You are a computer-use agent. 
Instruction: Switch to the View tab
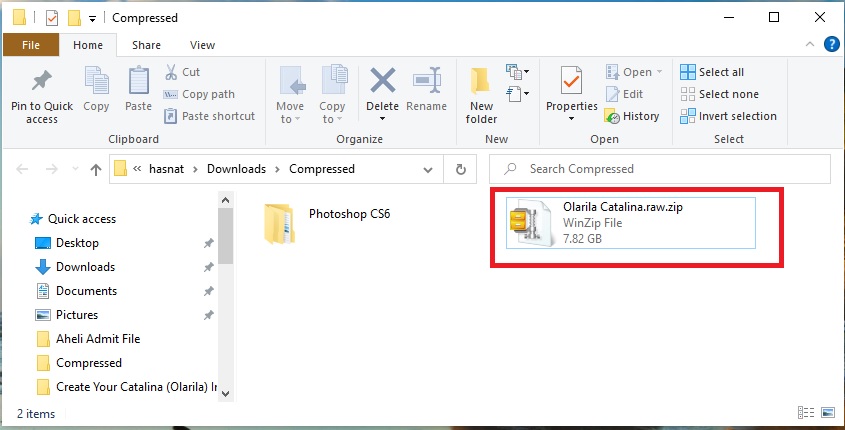click(x=202, y=45)
